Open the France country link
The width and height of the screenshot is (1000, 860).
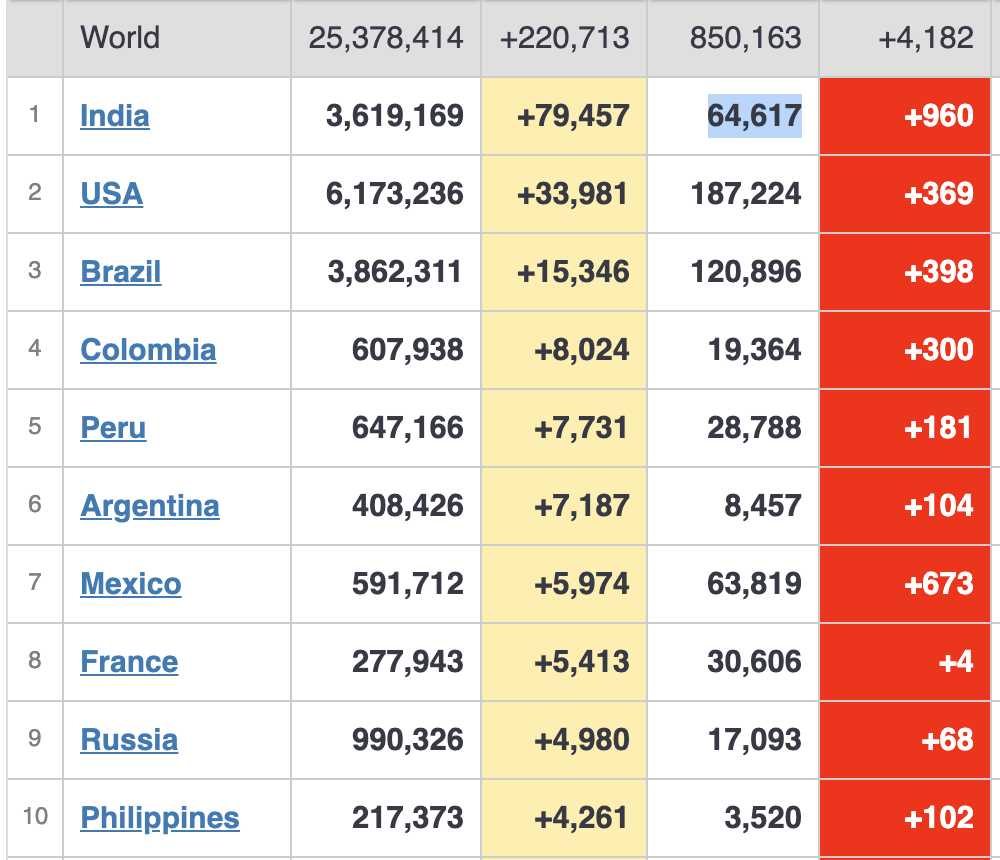(129, 662)
